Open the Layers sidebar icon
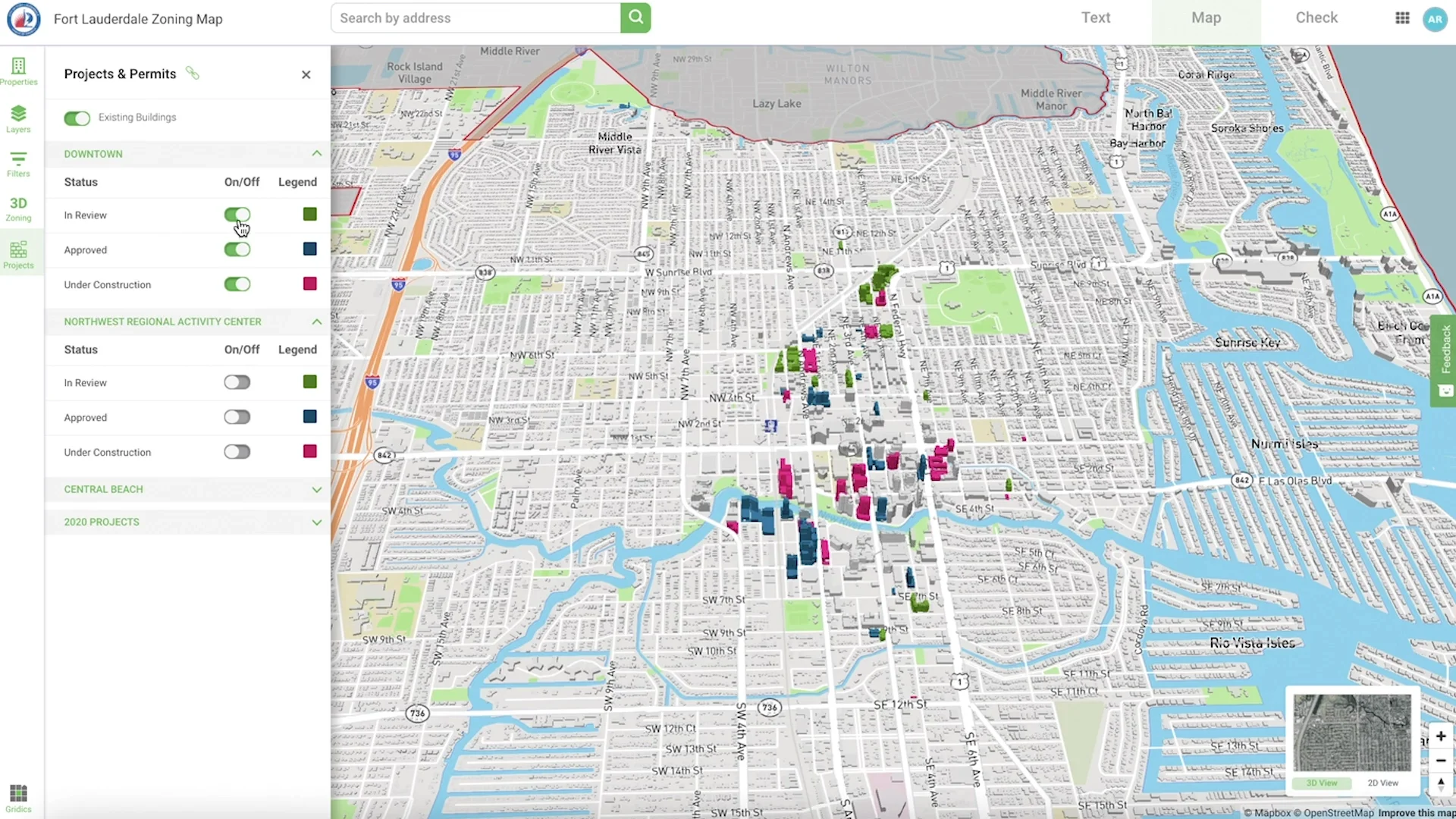 (18, 118)
